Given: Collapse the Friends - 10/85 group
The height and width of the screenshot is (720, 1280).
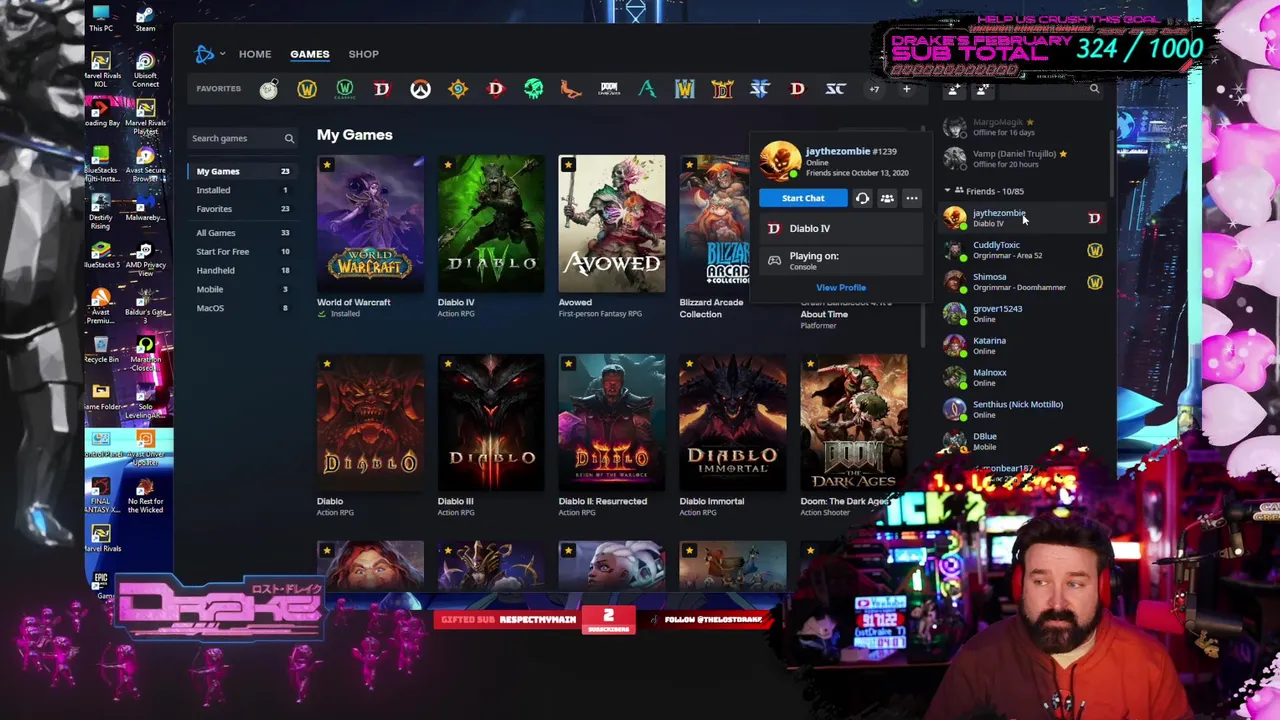Looking at the screenshot, I should click(x=948, y=191).
